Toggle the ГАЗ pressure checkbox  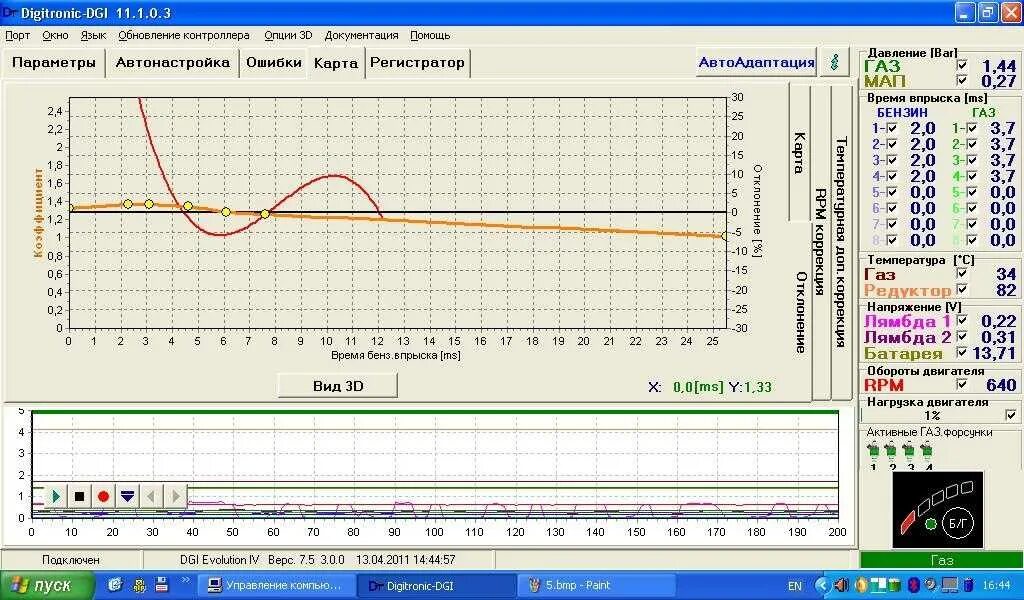click(x=962, y=65)
